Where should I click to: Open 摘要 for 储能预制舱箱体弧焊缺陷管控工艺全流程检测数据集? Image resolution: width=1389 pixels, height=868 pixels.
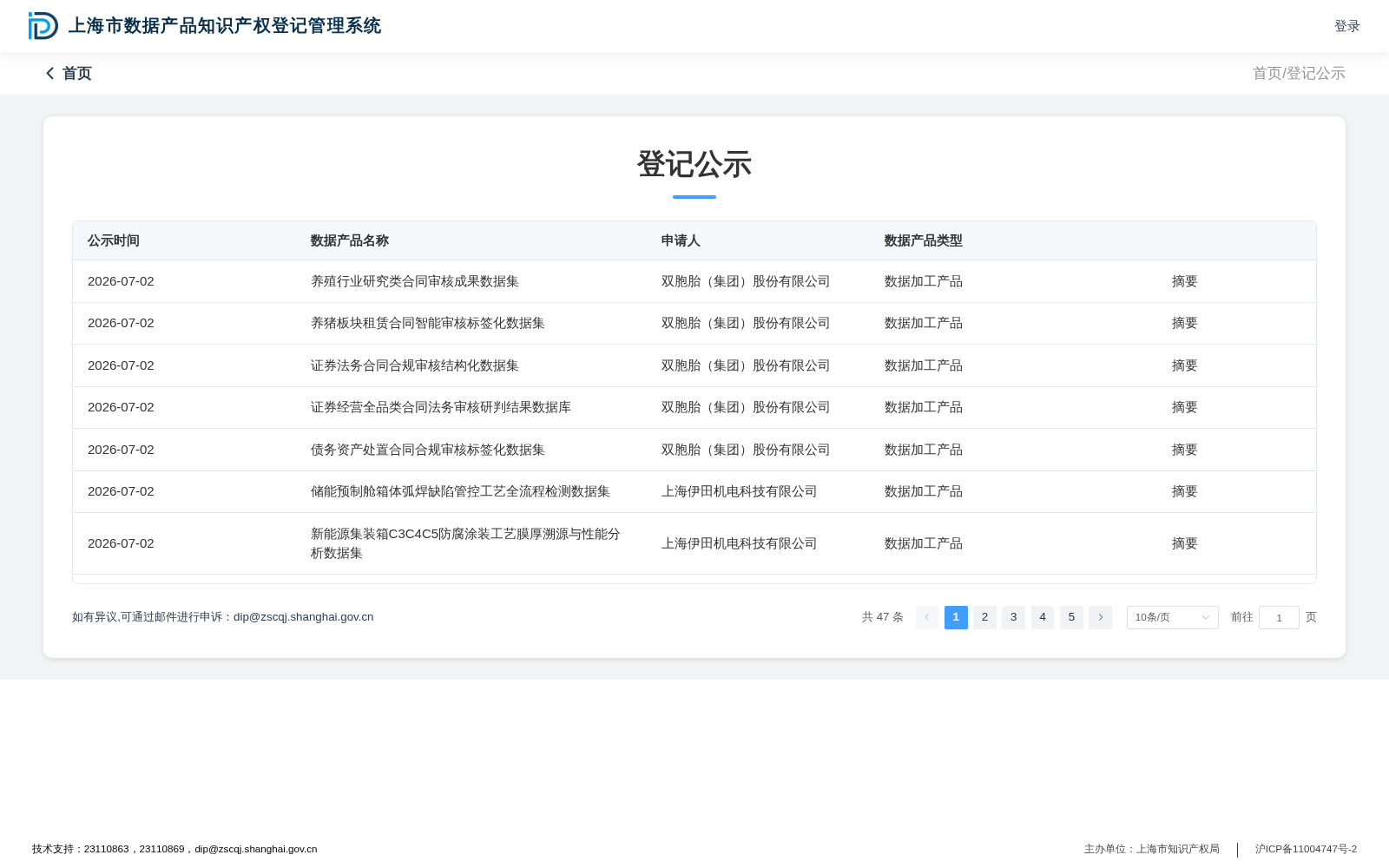1184,491
